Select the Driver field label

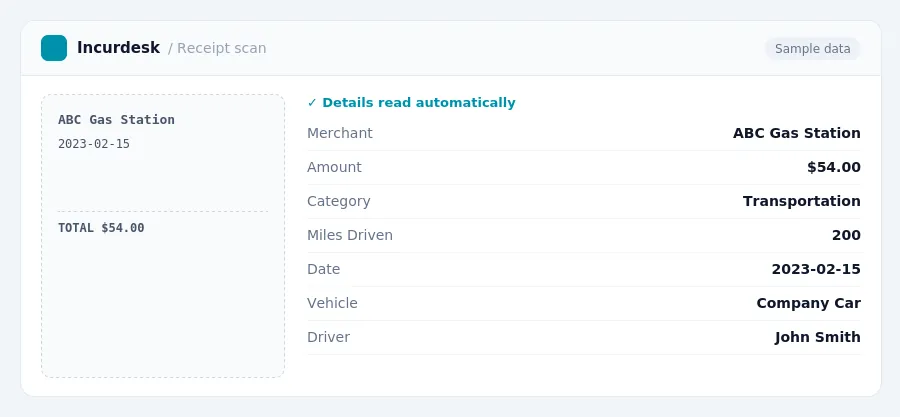(x=328, y=337)
